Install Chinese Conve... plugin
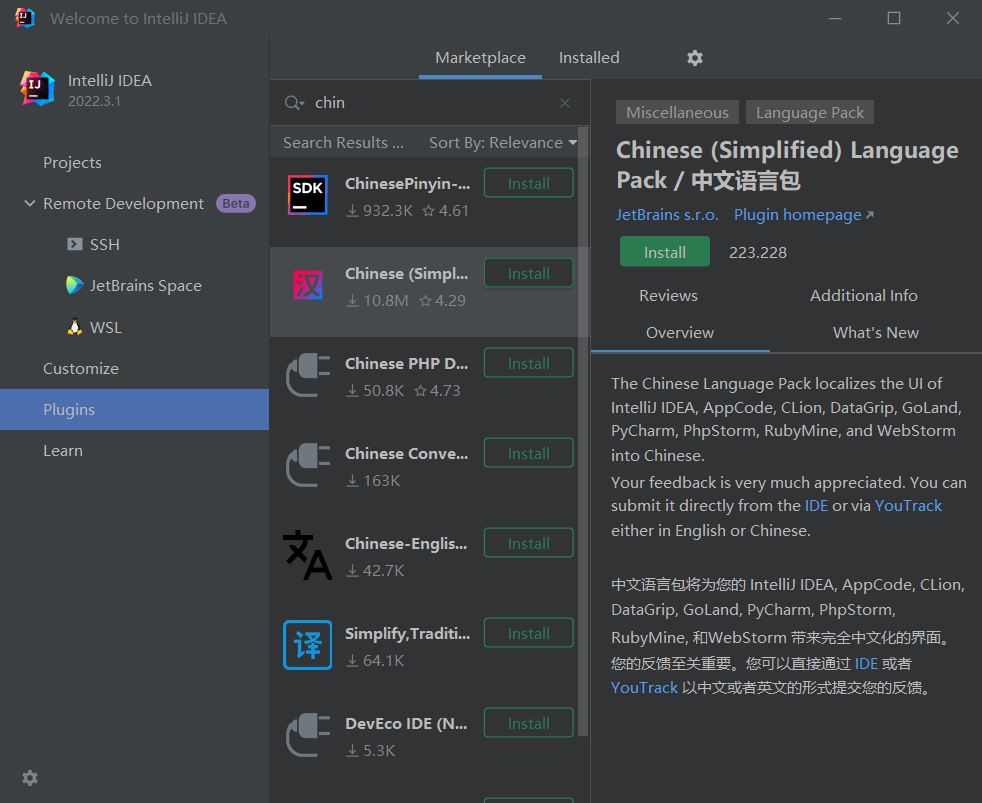The height and width of the screenshot is (803, 982). (529, 453)
